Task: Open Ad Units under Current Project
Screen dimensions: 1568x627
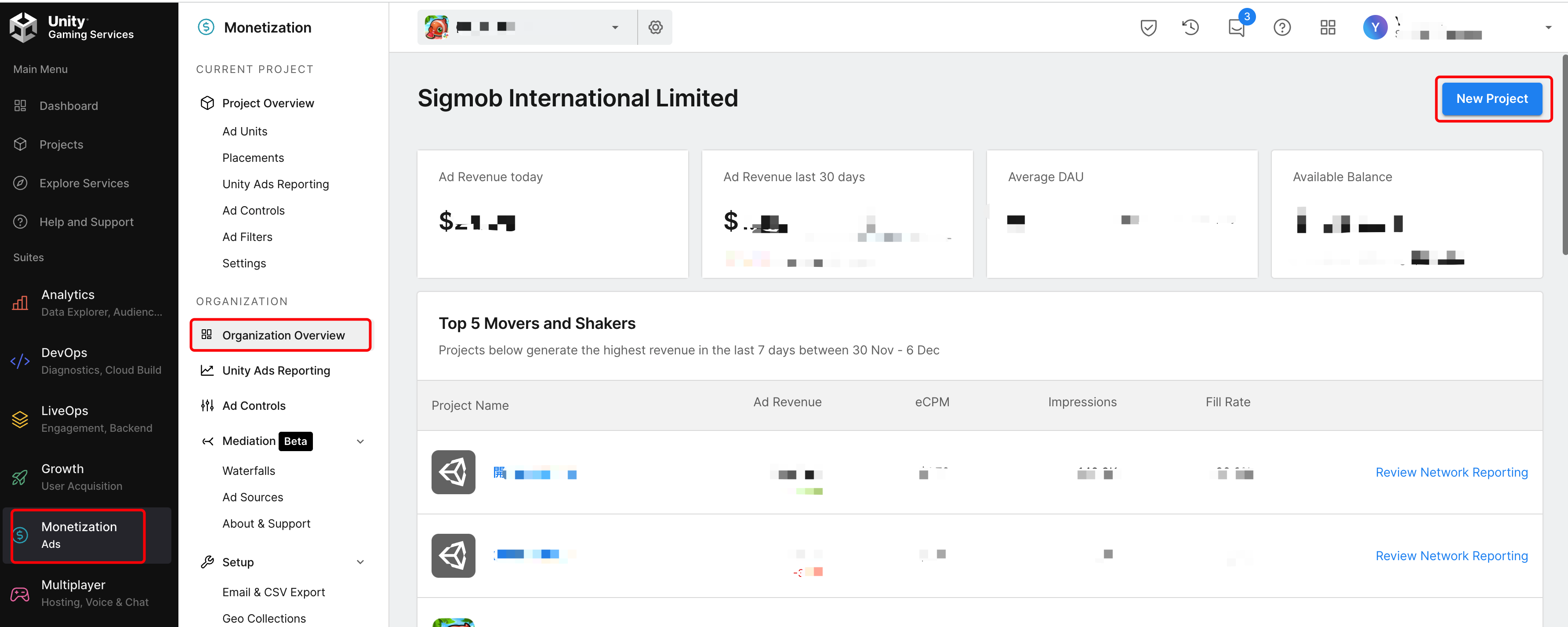Action: [245, 131]
